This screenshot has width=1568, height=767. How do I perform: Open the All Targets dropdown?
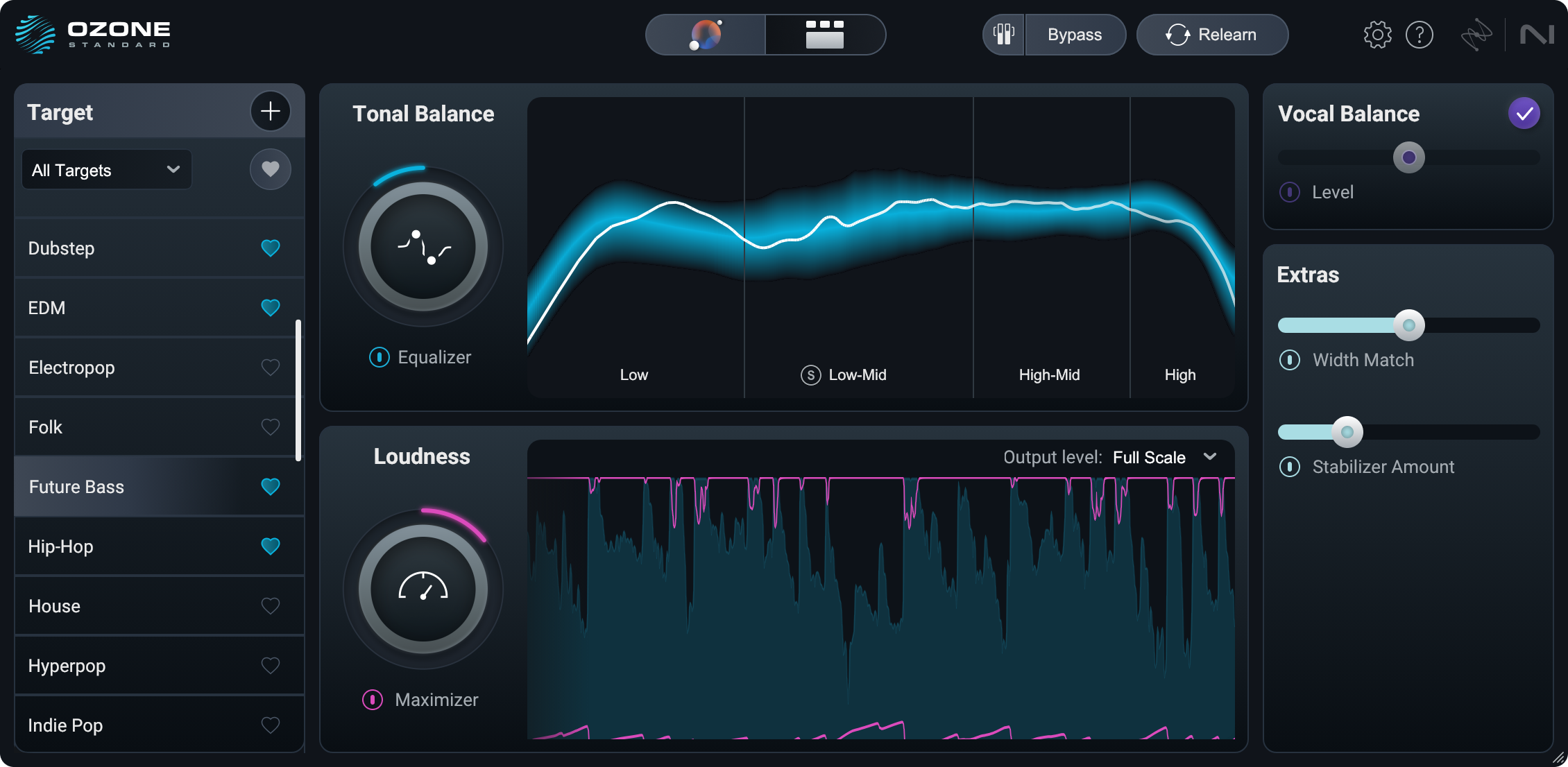105,169
